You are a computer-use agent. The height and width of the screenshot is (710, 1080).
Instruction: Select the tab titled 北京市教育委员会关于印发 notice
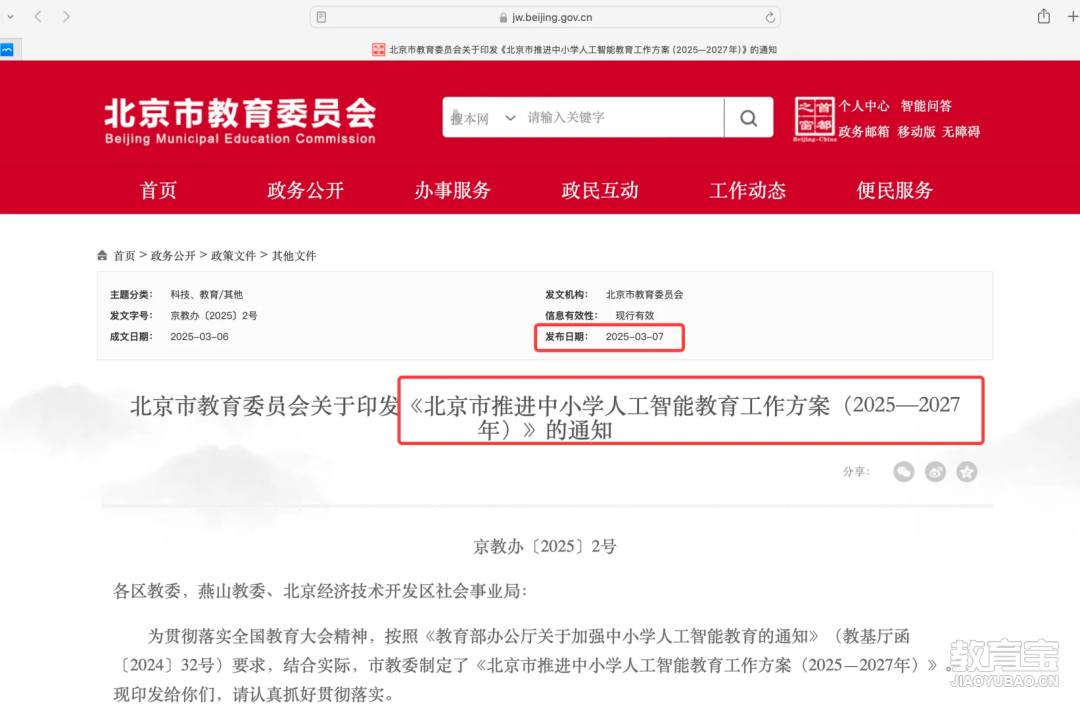point(575,50)
